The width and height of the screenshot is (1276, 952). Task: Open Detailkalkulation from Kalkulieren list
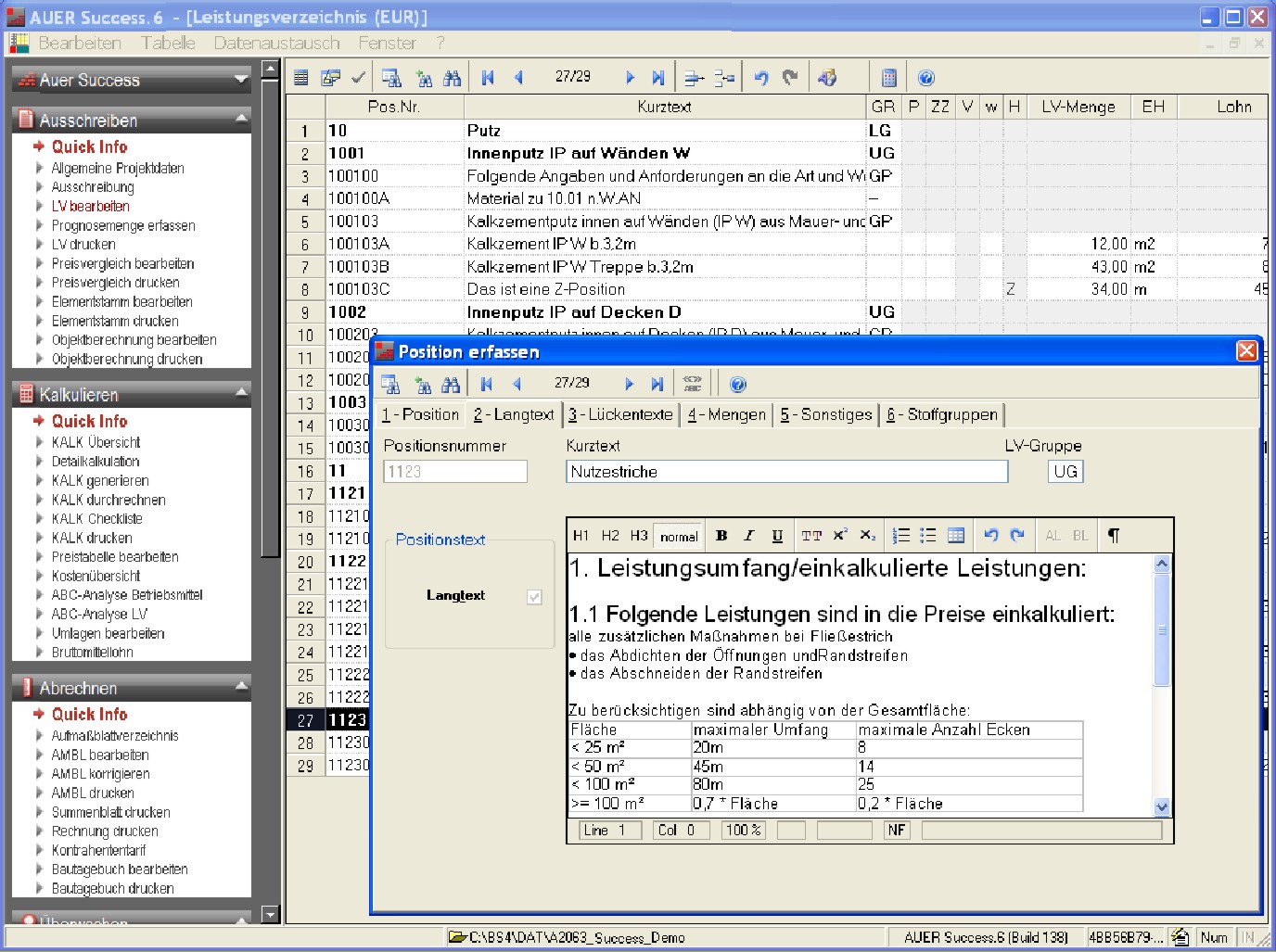pos(96,461)
